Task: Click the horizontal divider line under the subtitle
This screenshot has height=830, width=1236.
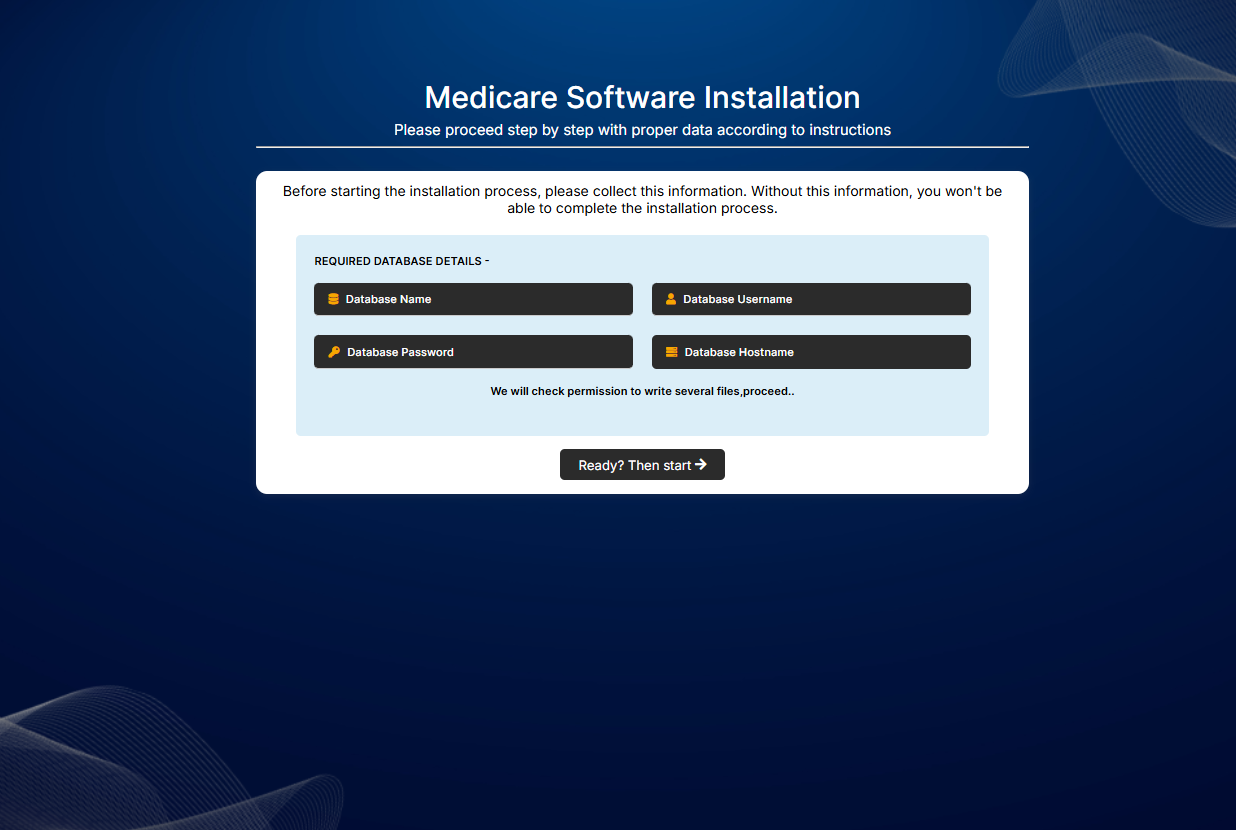Action: click(x=642, y=147)
